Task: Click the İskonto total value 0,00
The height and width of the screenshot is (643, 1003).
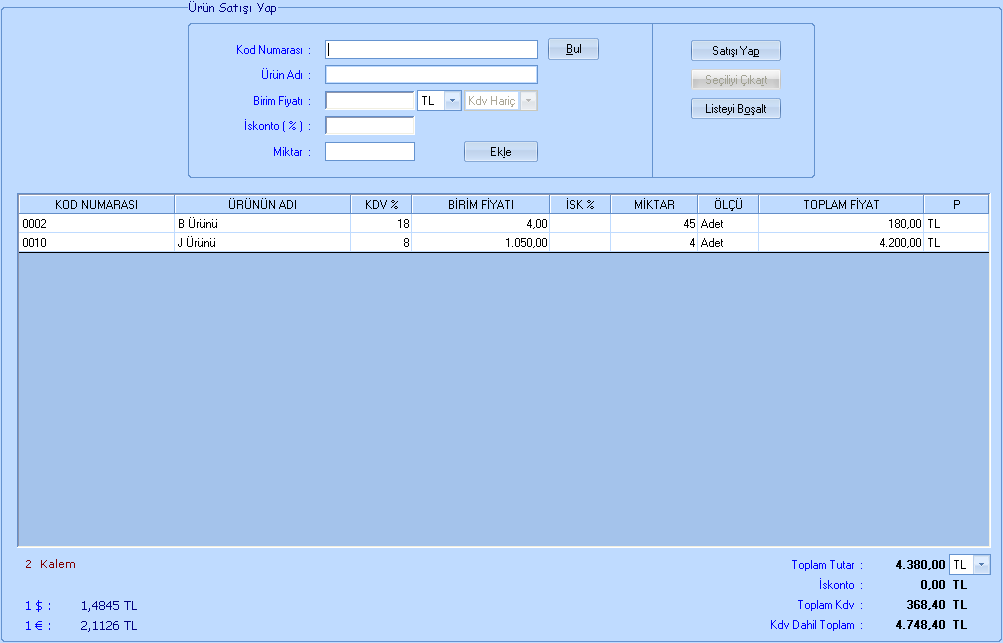Action: (933, 585)
